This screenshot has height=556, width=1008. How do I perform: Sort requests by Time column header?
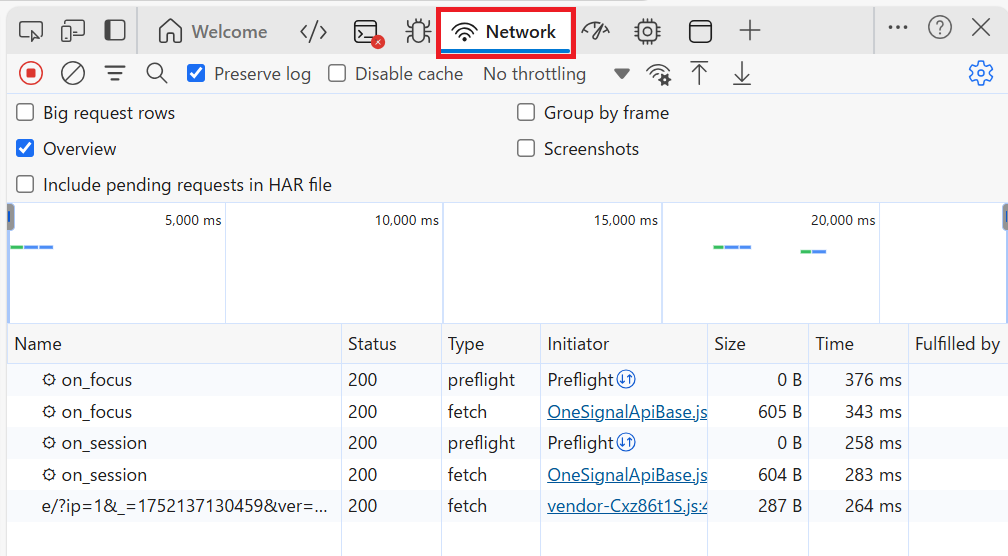click(x=834, y=344)
